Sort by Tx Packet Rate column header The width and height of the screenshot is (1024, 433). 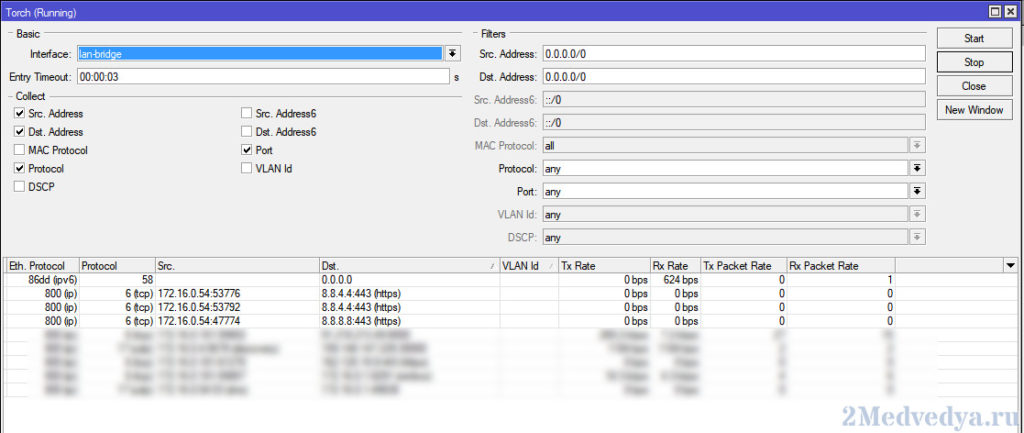(x=744, y=266)
